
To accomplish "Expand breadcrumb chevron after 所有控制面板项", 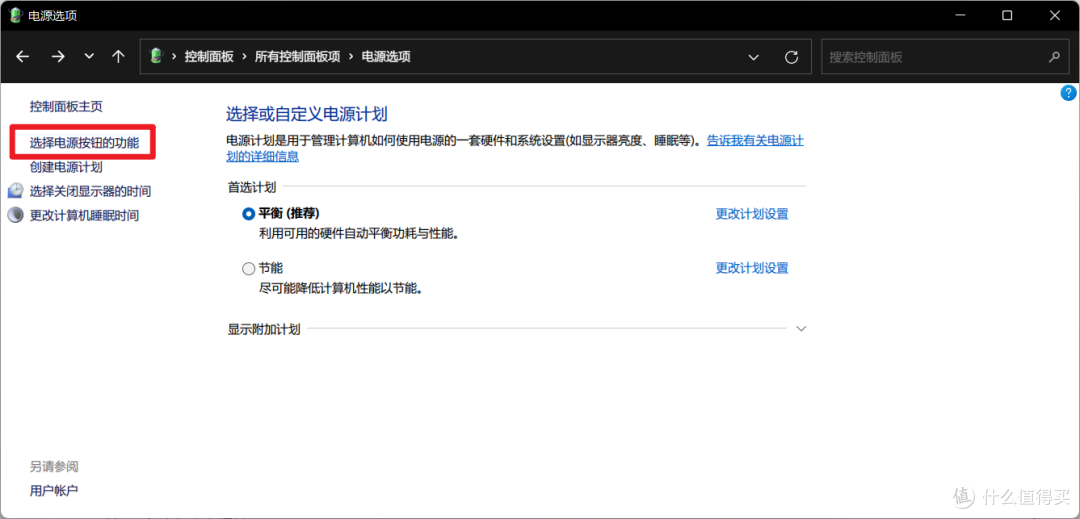I will coord(351,57).
